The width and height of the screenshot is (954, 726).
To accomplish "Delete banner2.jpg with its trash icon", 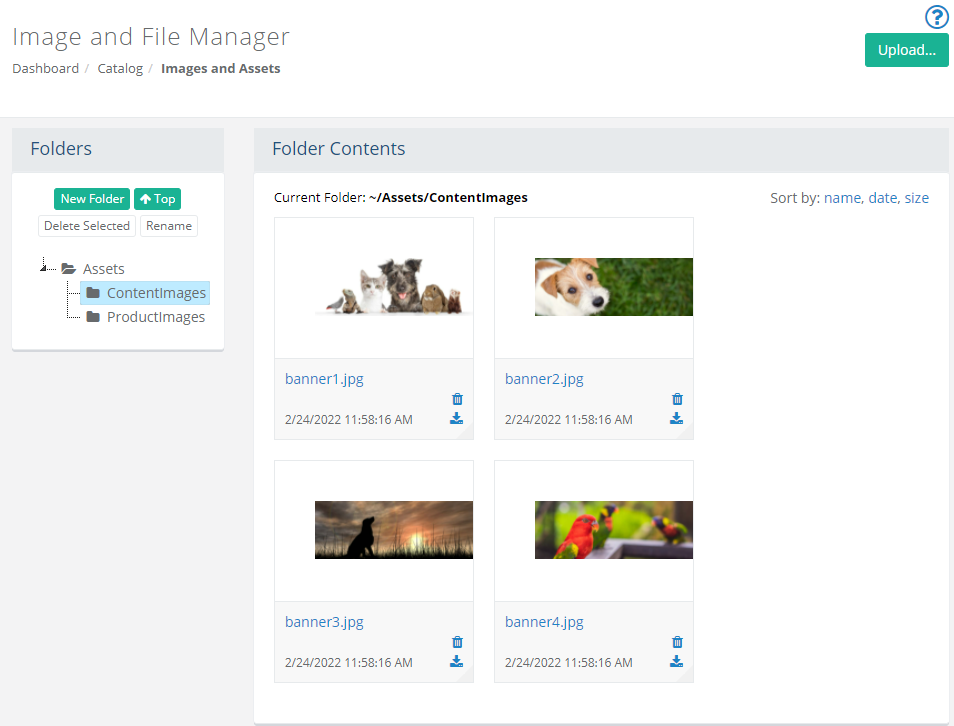I will click(x=677, y=399).
